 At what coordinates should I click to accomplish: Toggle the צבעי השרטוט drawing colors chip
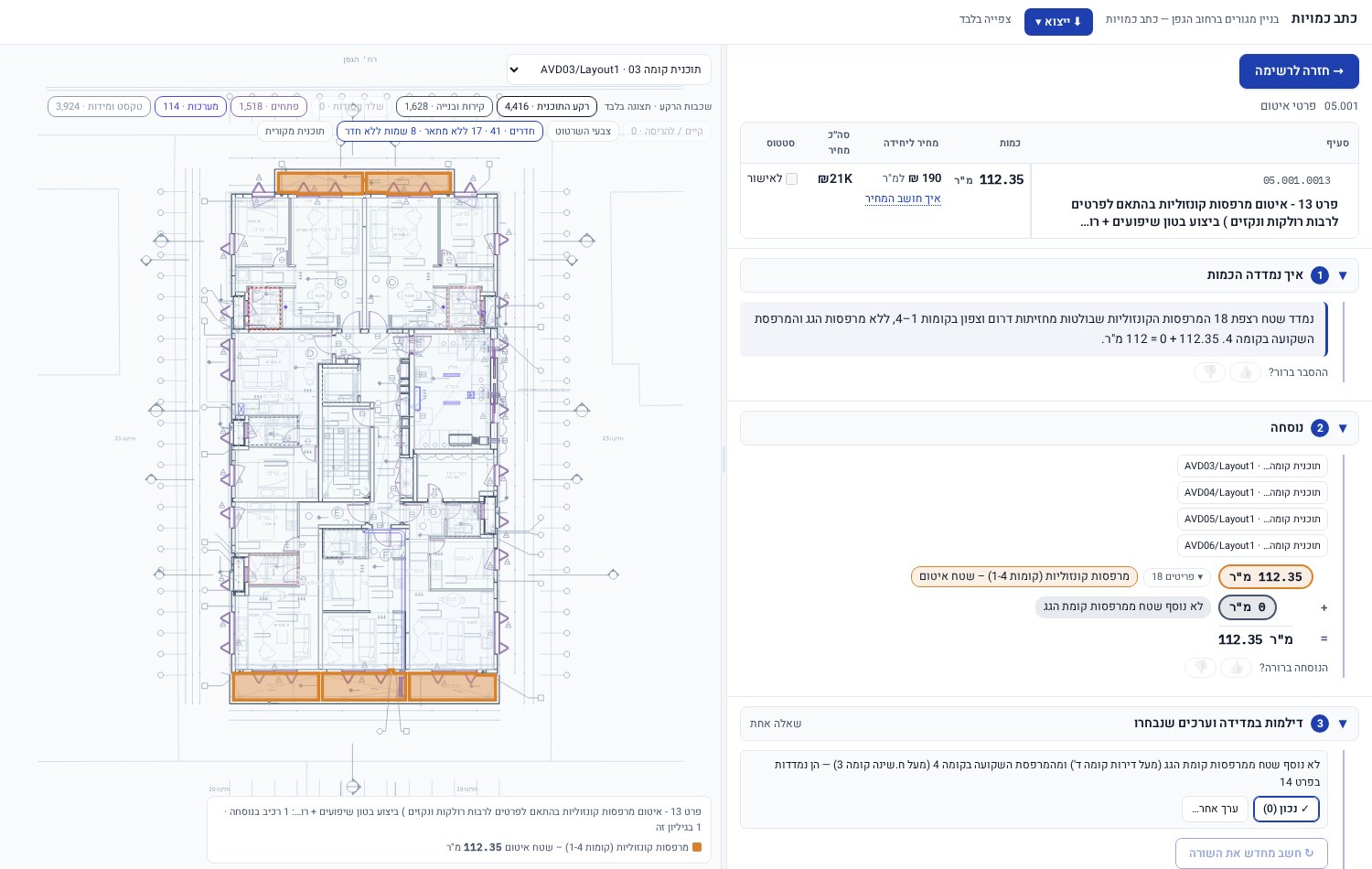pos(583,132)
